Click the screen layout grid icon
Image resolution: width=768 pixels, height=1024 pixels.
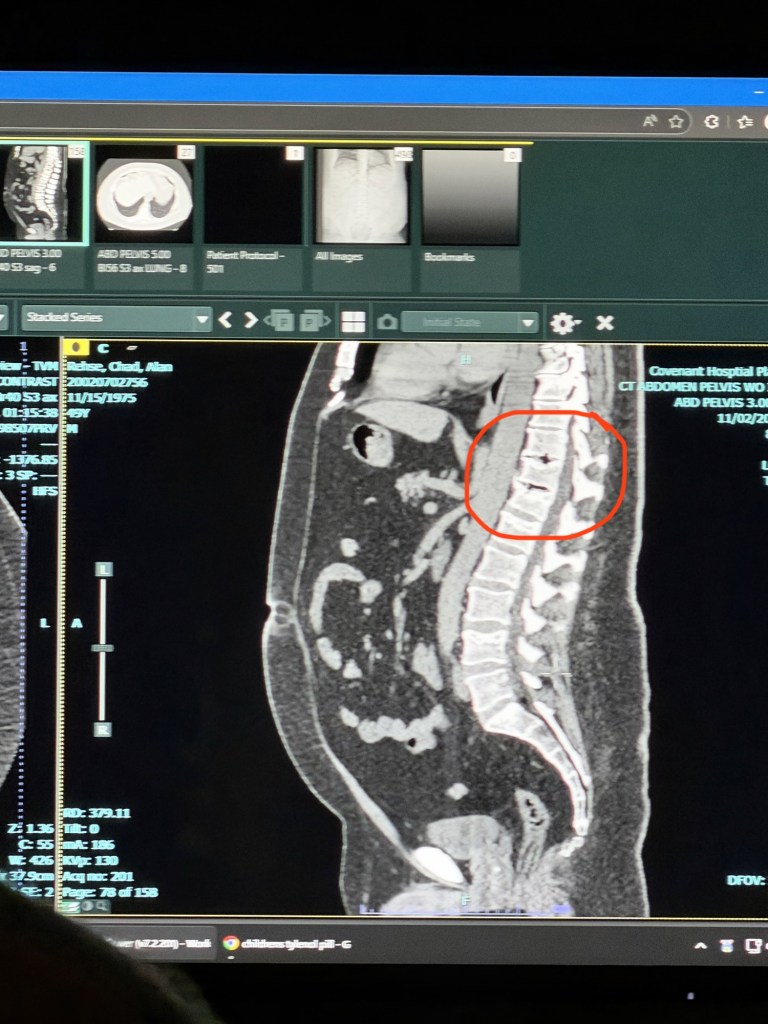coord(352,322)
